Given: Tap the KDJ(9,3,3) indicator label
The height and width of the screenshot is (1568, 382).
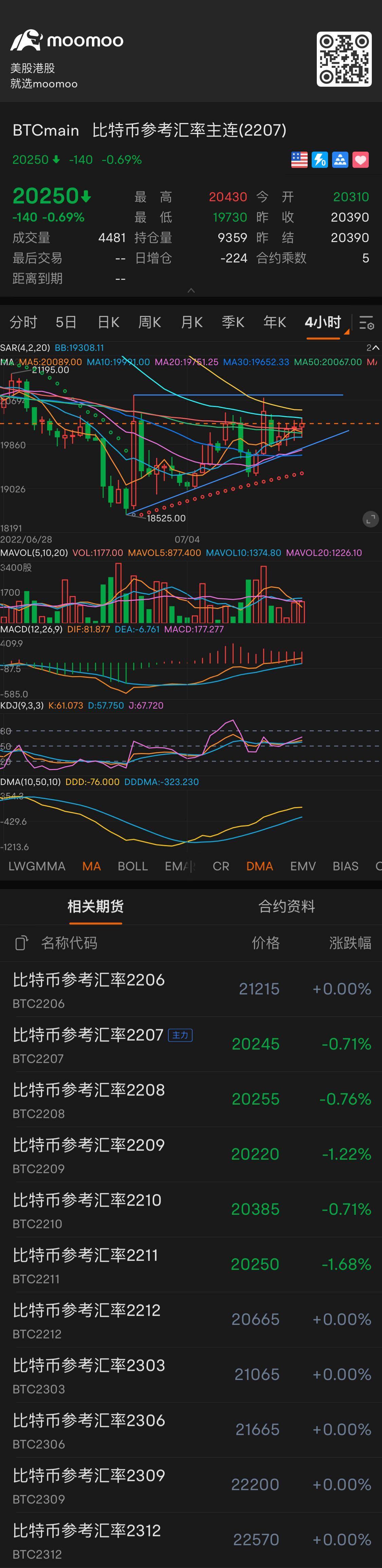Looking at the screenshot, I should [22, 705].
